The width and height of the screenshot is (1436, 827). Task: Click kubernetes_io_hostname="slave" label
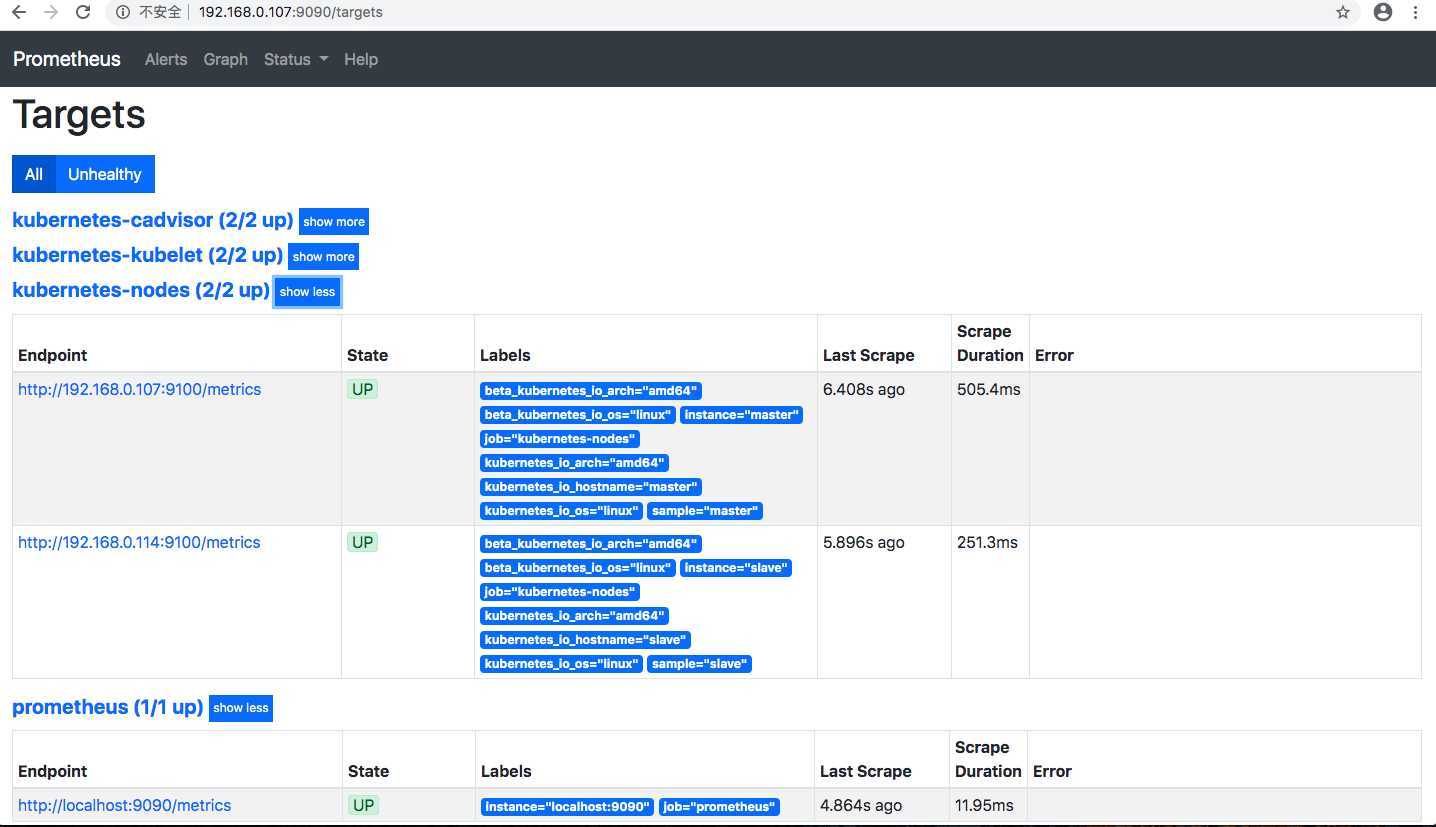586,640
